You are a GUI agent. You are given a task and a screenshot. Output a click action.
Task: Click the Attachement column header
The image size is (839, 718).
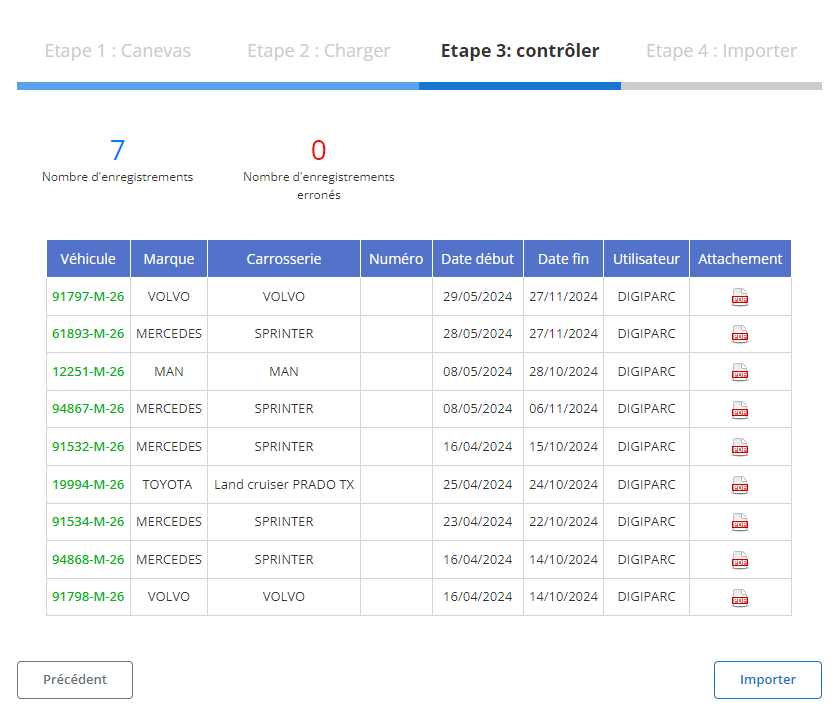pyautogui.click(x=740, y=259)
